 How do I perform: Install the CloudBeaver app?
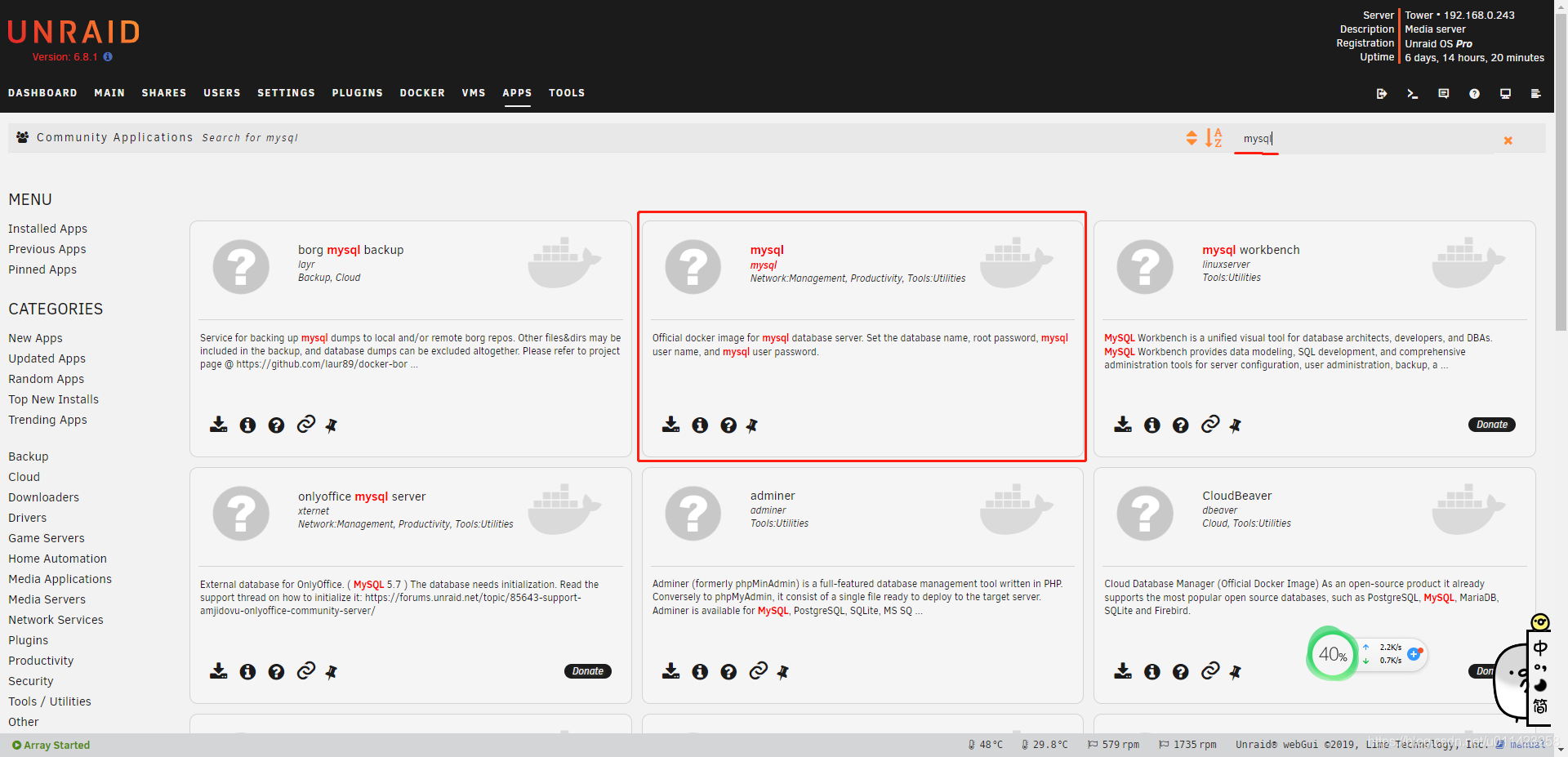(1123, 671)
